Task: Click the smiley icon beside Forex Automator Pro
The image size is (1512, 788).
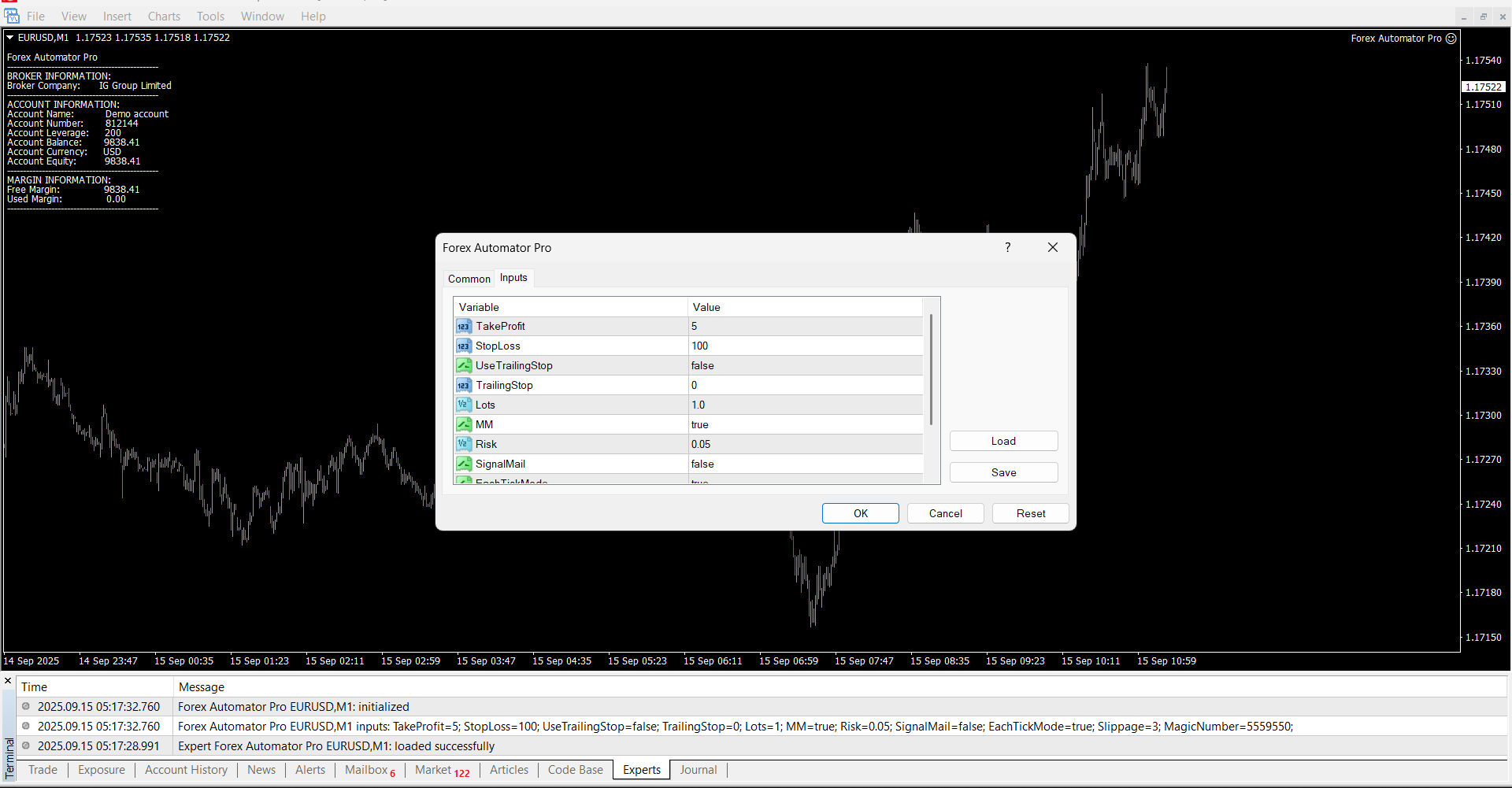Action: (x=1451, y=39)
